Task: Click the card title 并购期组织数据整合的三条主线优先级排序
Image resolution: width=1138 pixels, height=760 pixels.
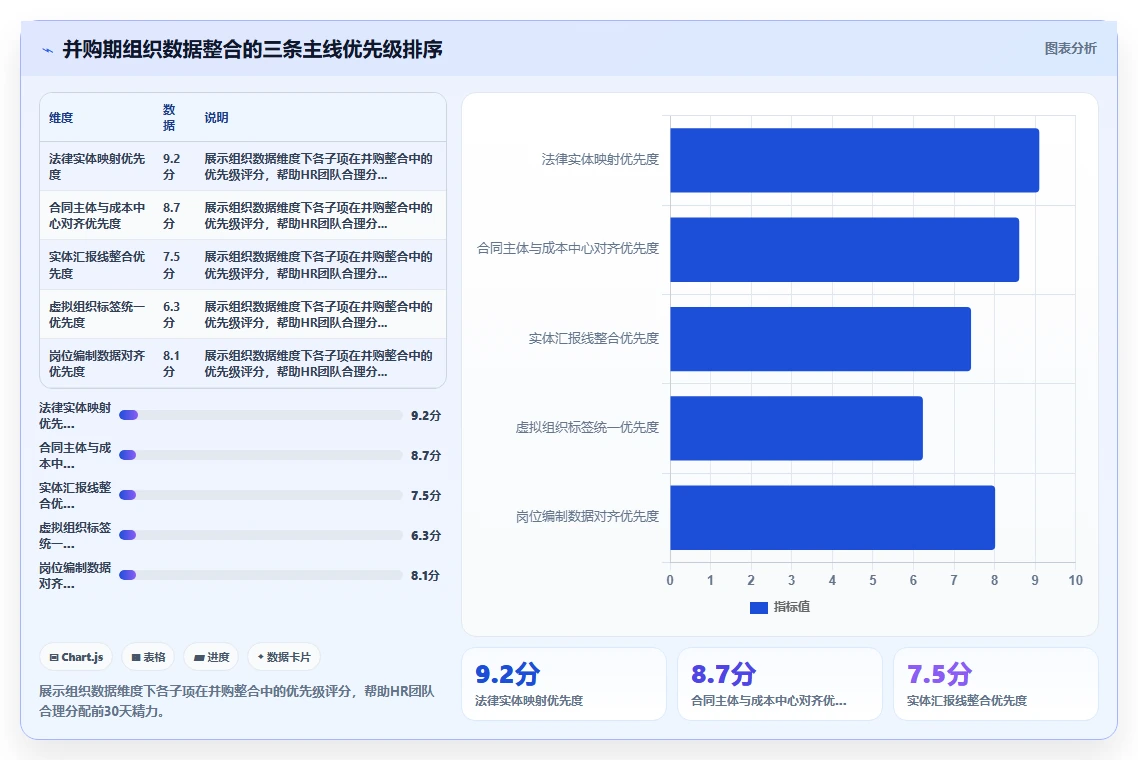Action: (x=253, y=49)
